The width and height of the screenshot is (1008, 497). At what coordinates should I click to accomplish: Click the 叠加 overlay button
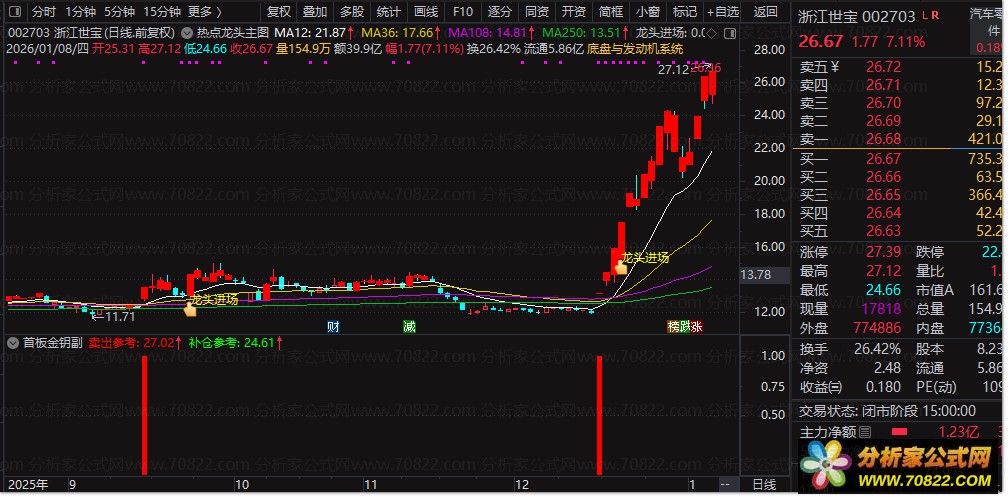tap(315, 12)
